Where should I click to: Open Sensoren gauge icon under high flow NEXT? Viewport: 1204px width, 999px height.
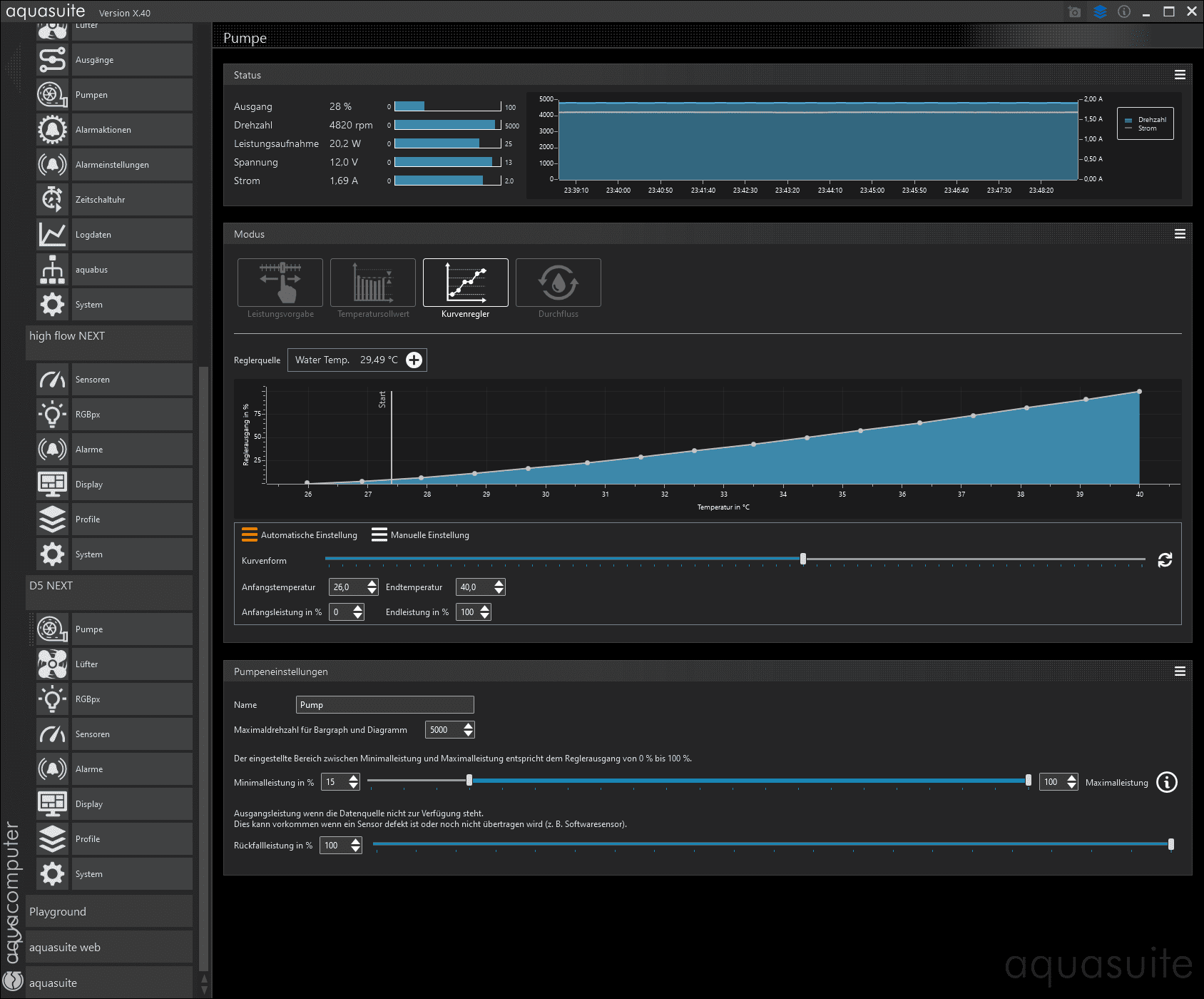[x=52, y=380]
